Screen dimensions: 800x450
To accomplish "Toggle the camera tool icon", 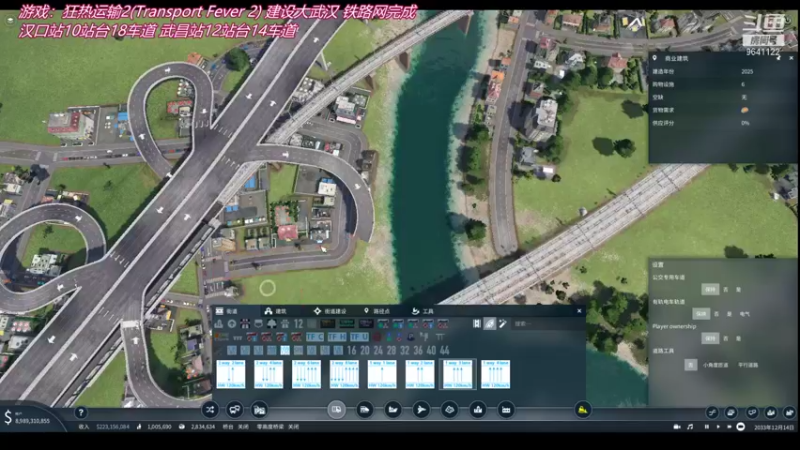I will coord(677,427).
